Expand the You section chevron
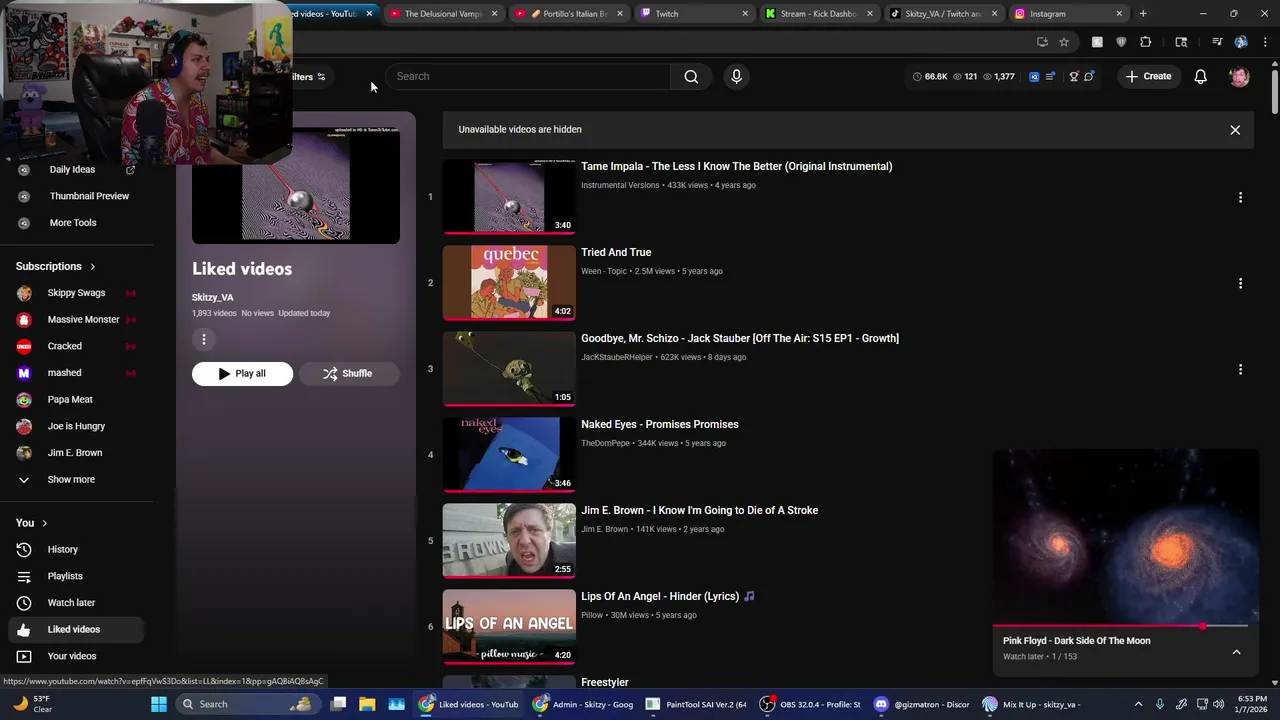Viewport: 1280px width, 720px height. pos(44,523)
